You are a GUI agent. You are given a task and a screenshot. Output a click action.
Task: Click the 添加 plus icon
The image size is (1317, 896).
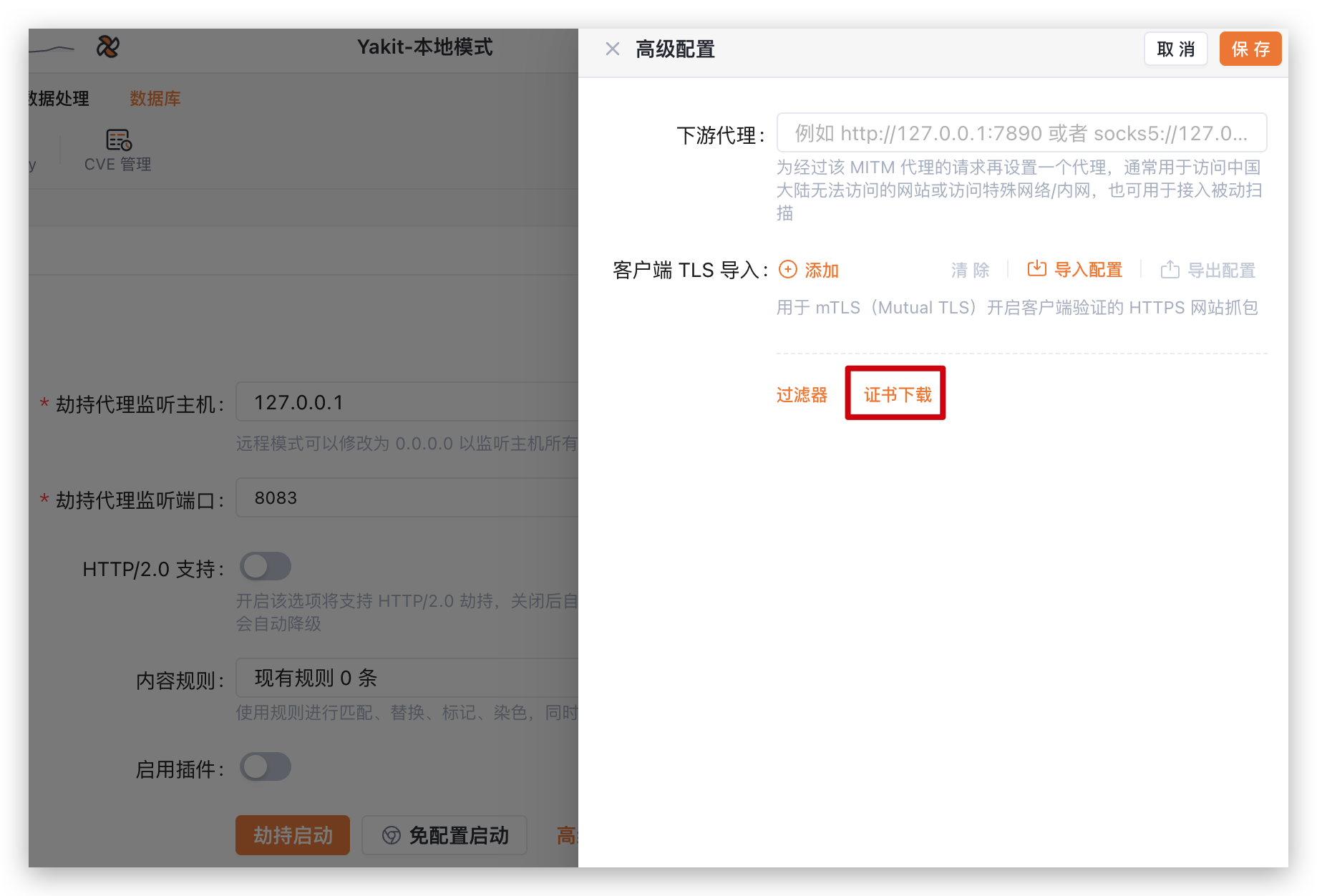(787, 270)
